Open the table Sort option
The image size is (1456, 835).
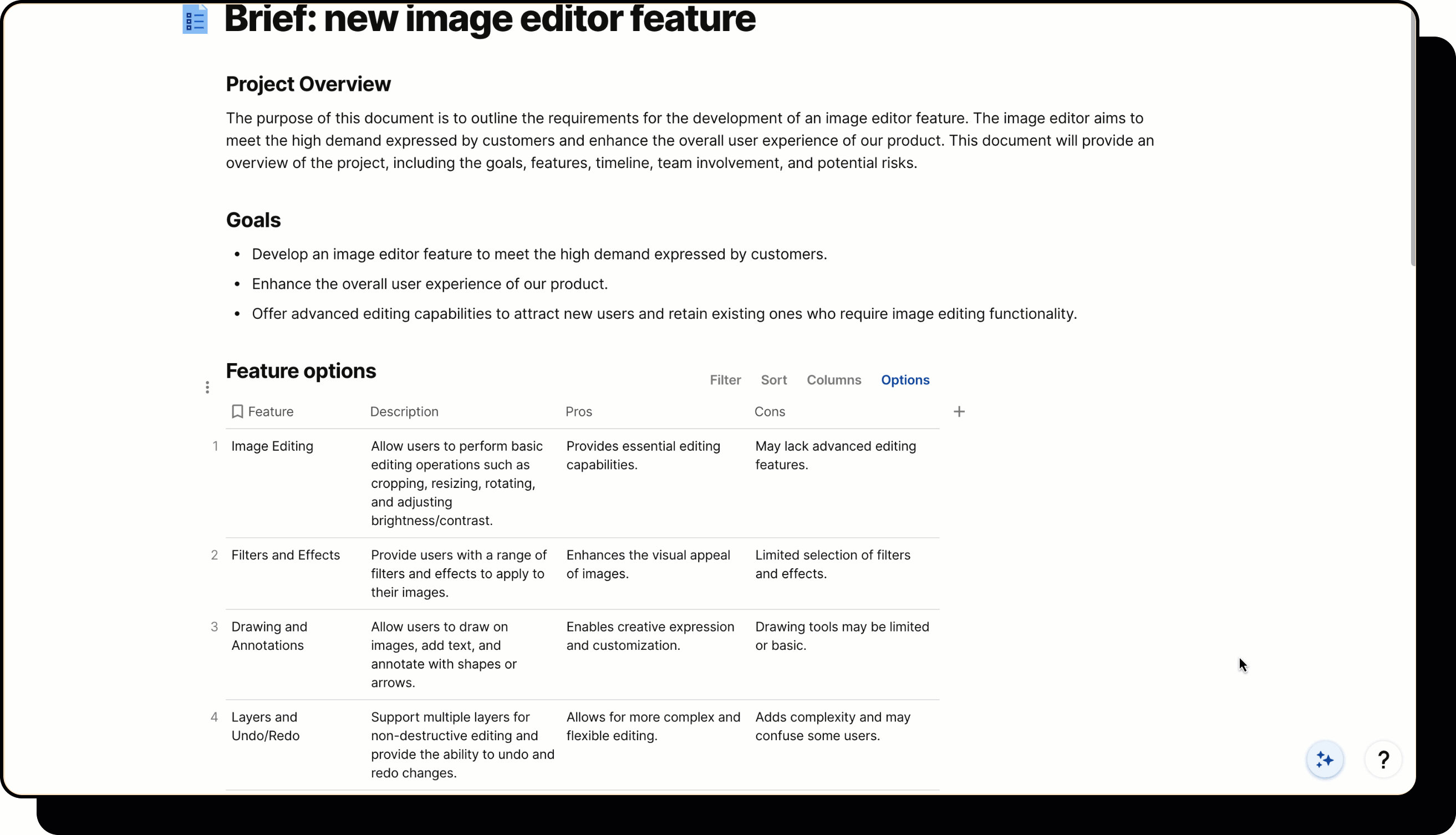[x=773, y=380]
